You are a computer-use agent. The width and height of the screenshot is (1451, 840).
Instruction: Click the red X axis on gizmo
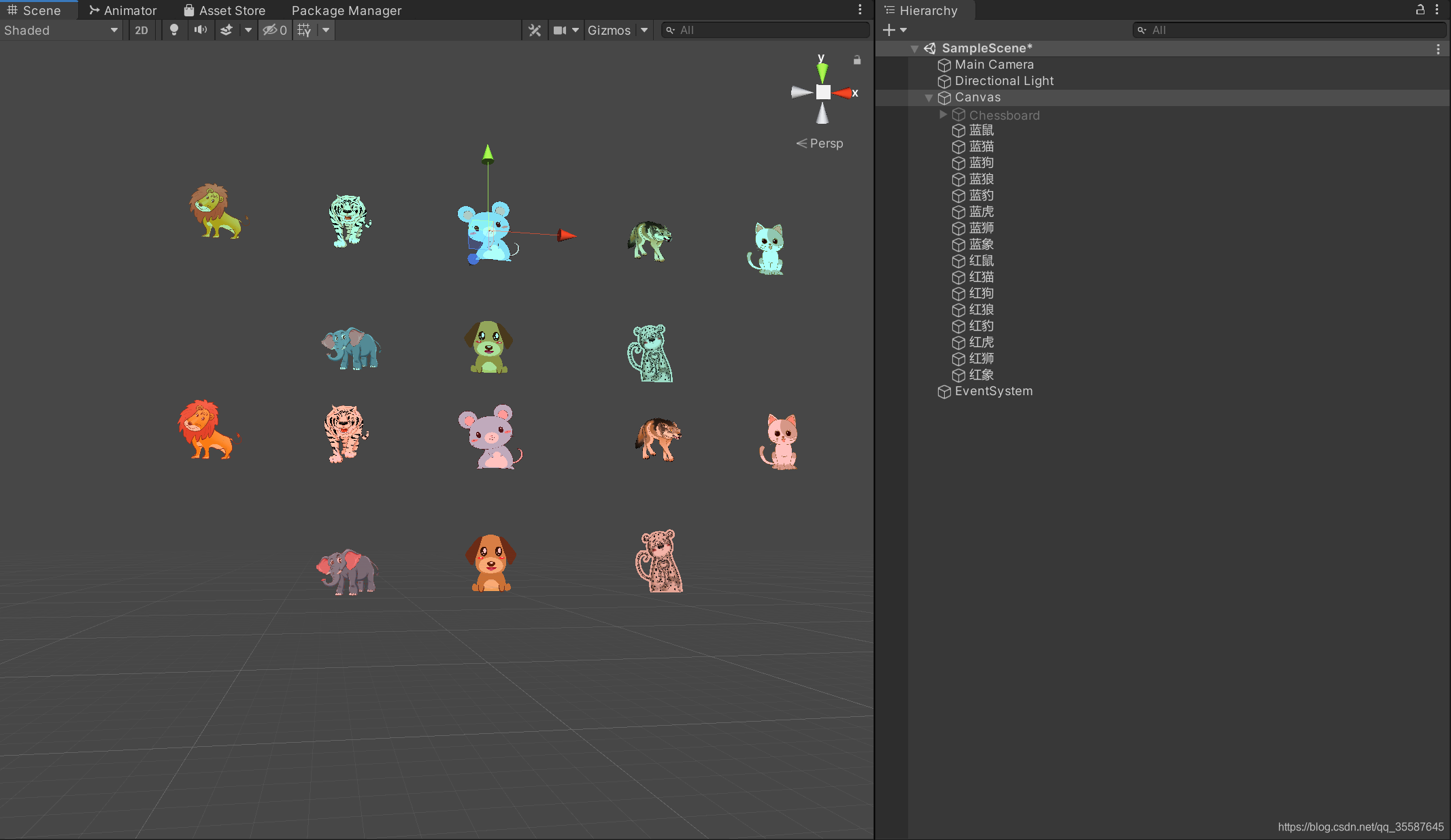(844, 93)
